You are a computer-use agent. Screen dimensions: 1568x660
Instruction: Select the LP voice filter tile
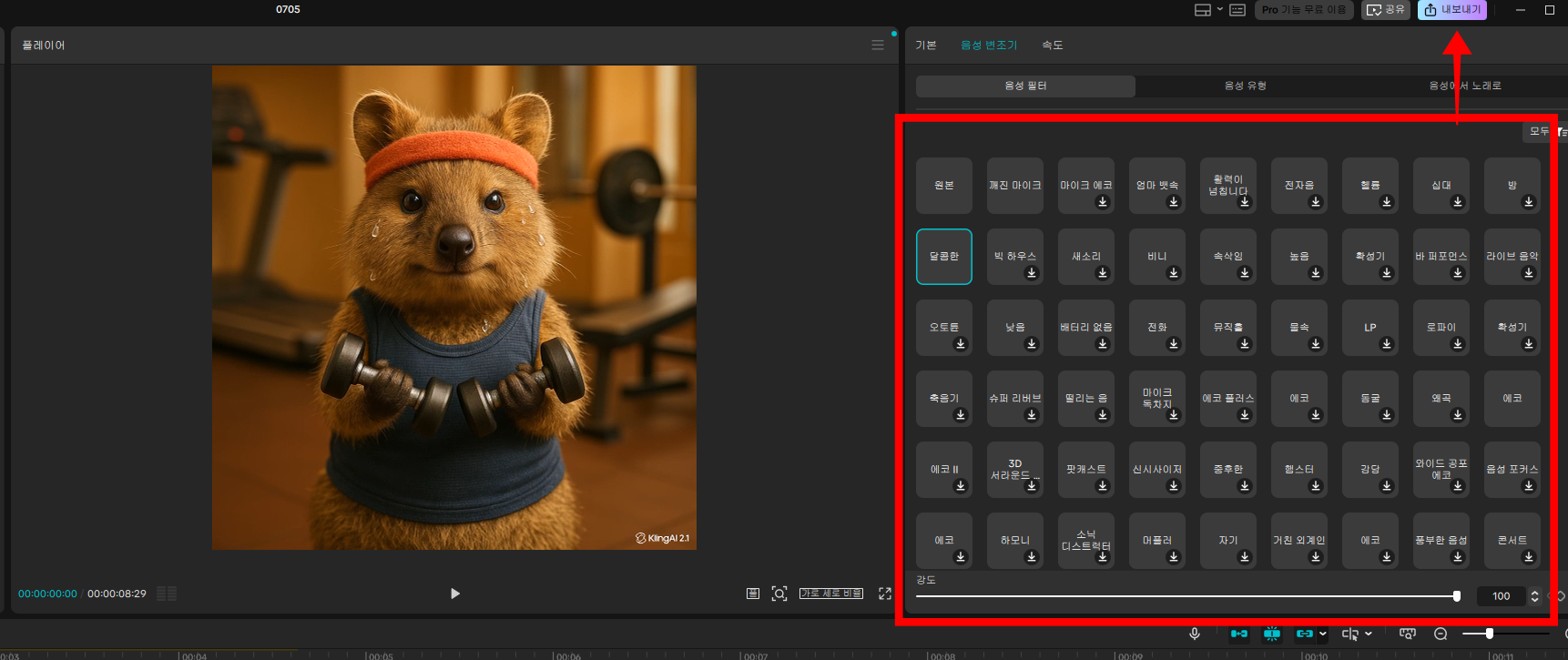click(x=1370, y=328)
